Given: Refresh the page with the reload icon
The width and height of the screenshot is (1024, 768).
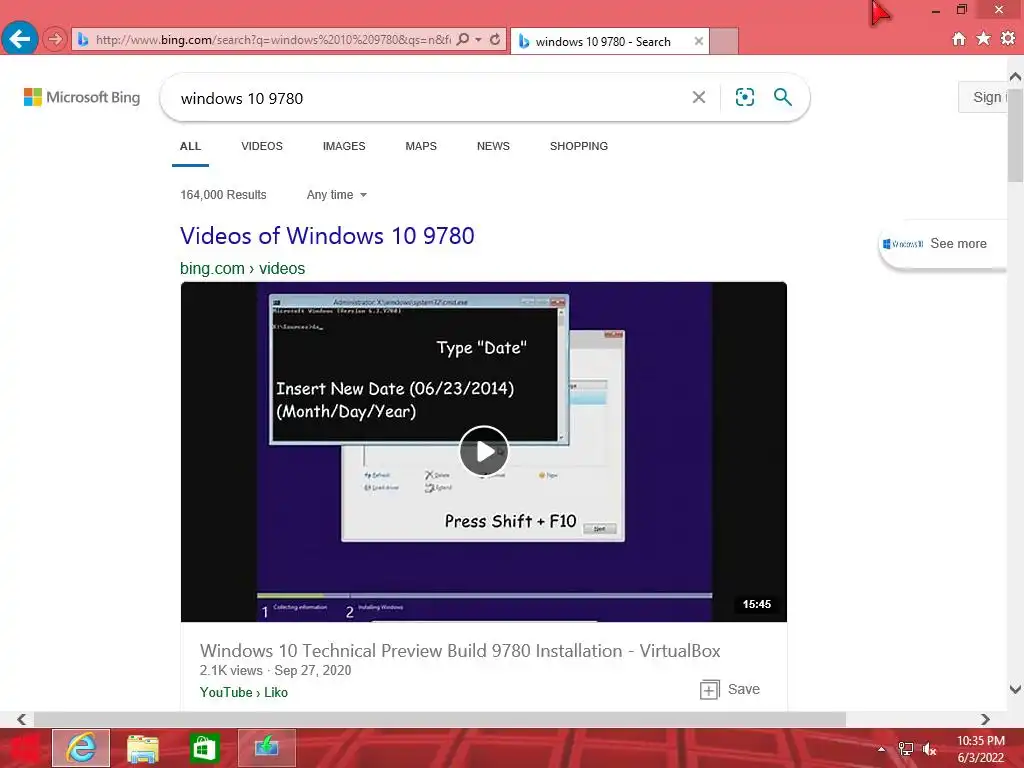Looking at the screenshot, I should [x=495, y=39].
